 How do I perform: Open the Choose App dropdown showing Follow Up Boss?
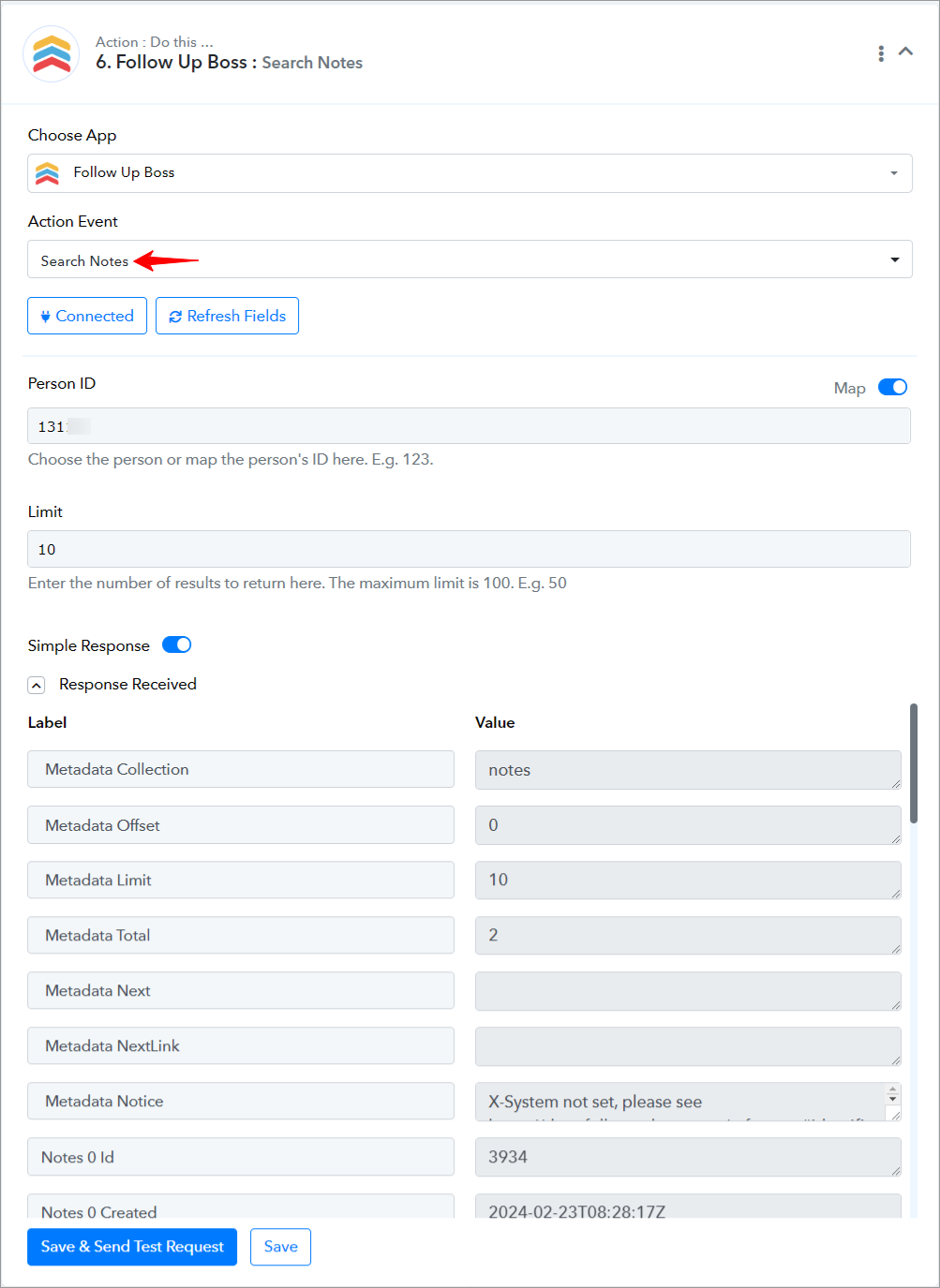(x=470, y=173)
